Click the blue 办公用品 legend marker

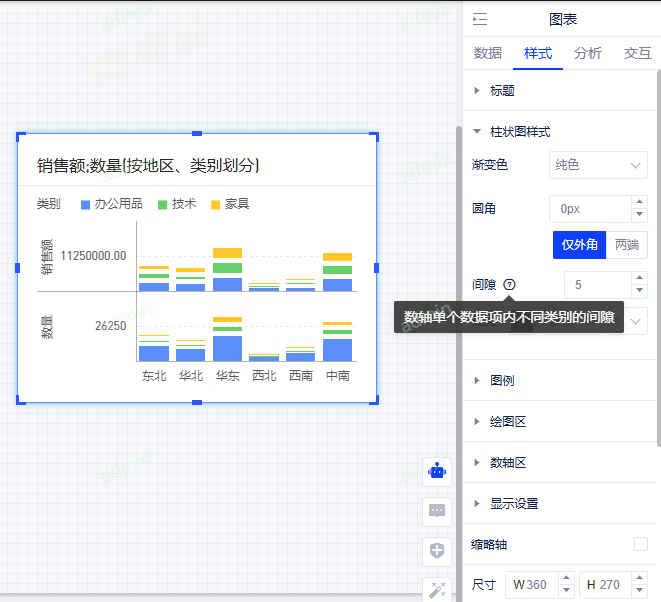[x=86, y=204]
